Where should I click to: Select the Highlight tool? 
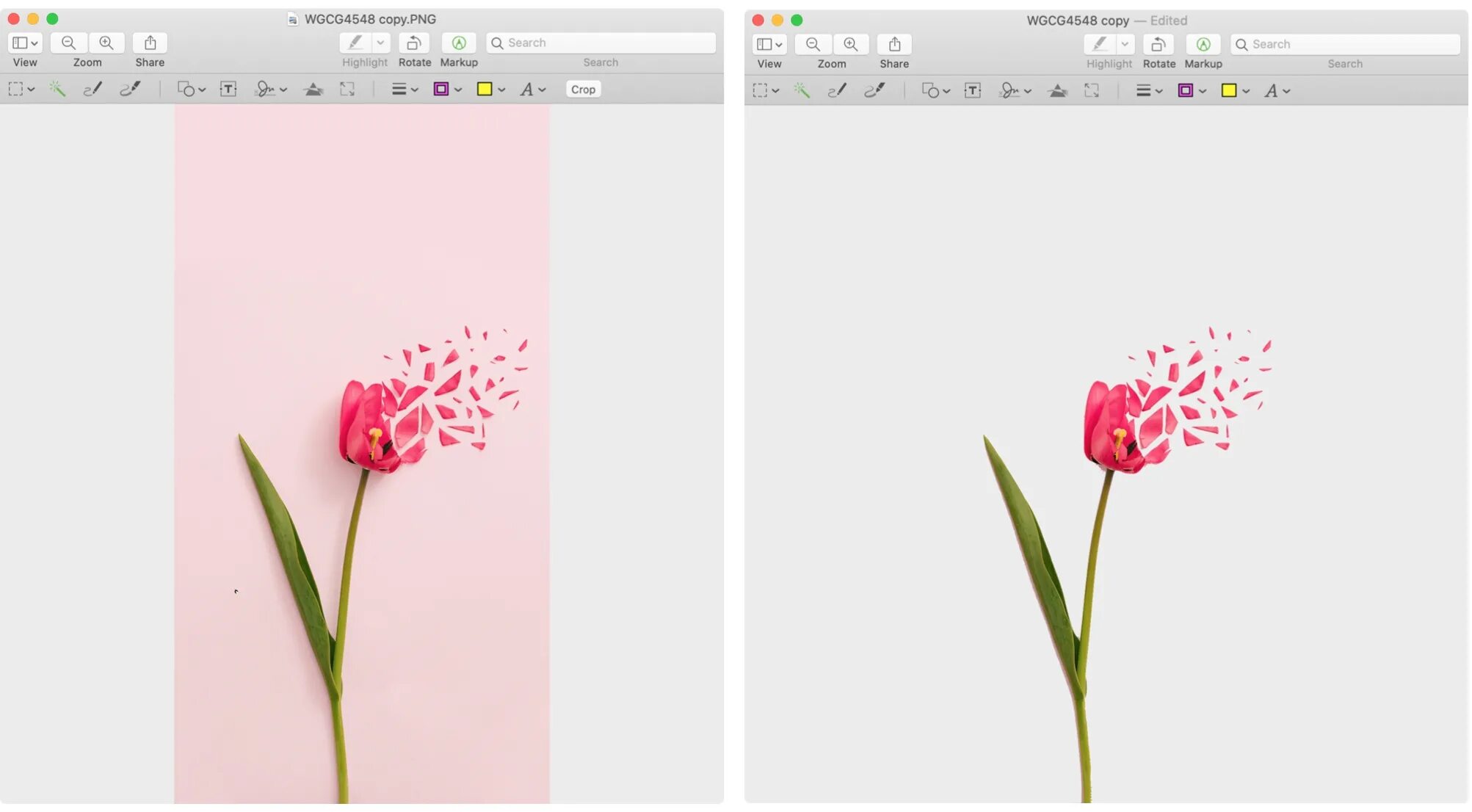[x=1098, y=44]
